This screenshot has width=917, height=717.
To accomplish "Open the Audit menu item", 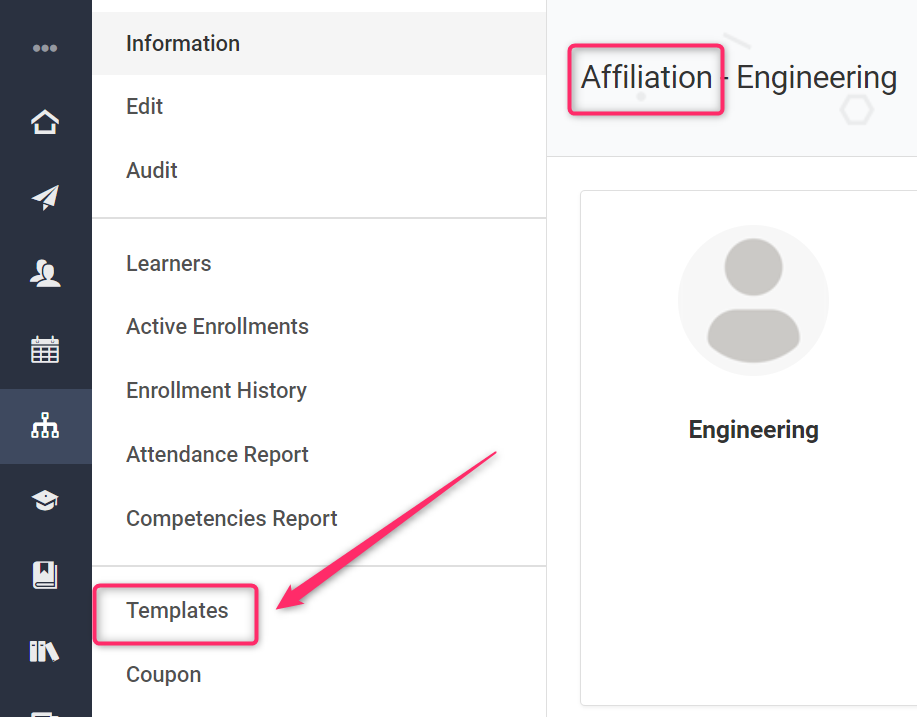I will [152, 171].
